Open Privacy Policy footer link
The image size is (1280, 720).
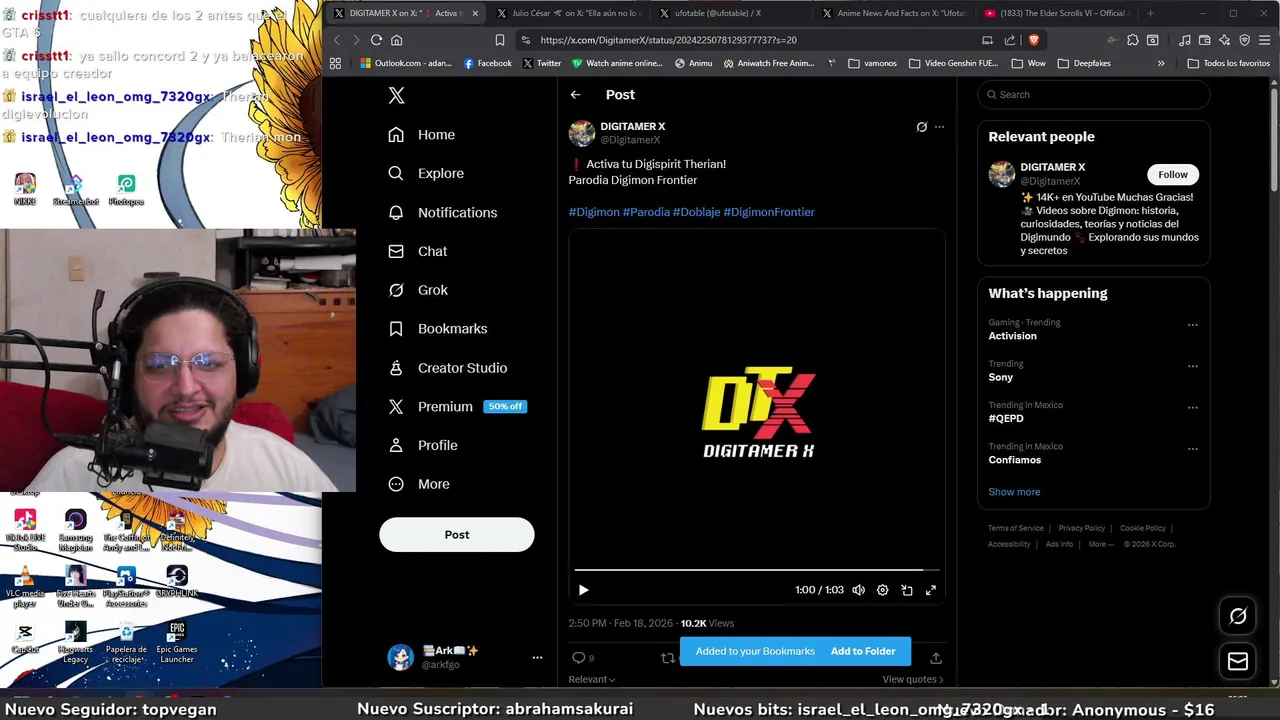(x=1081, y=528)
